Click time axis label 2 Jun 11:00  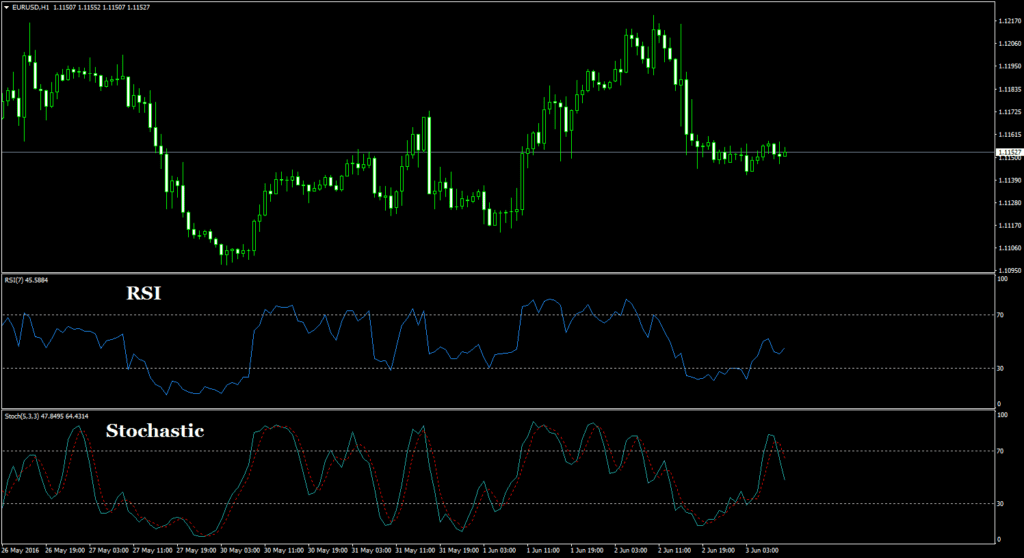[675, 550]
